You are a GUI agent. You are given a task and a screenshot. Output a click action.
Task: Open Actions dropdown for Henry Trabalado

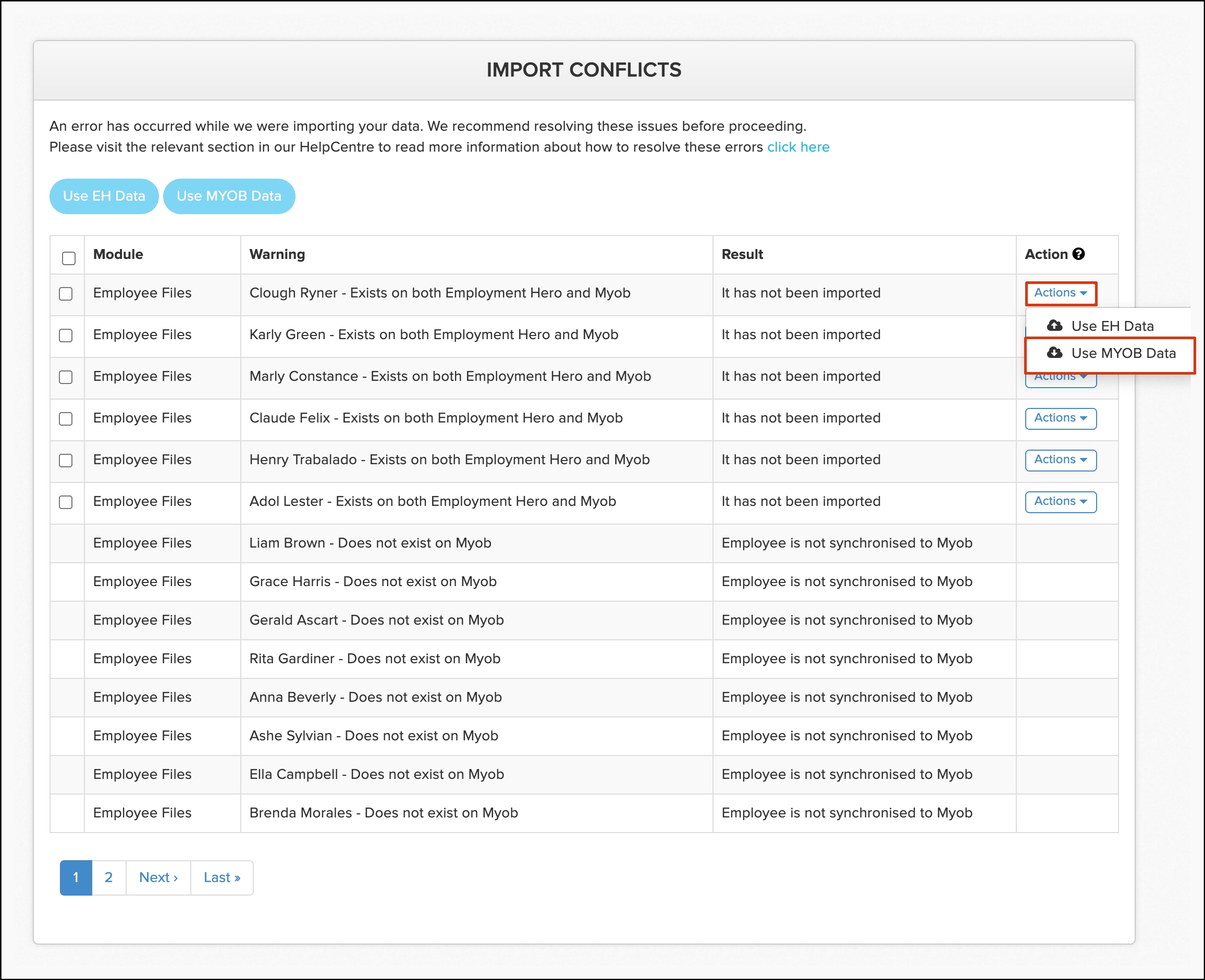1061,460
